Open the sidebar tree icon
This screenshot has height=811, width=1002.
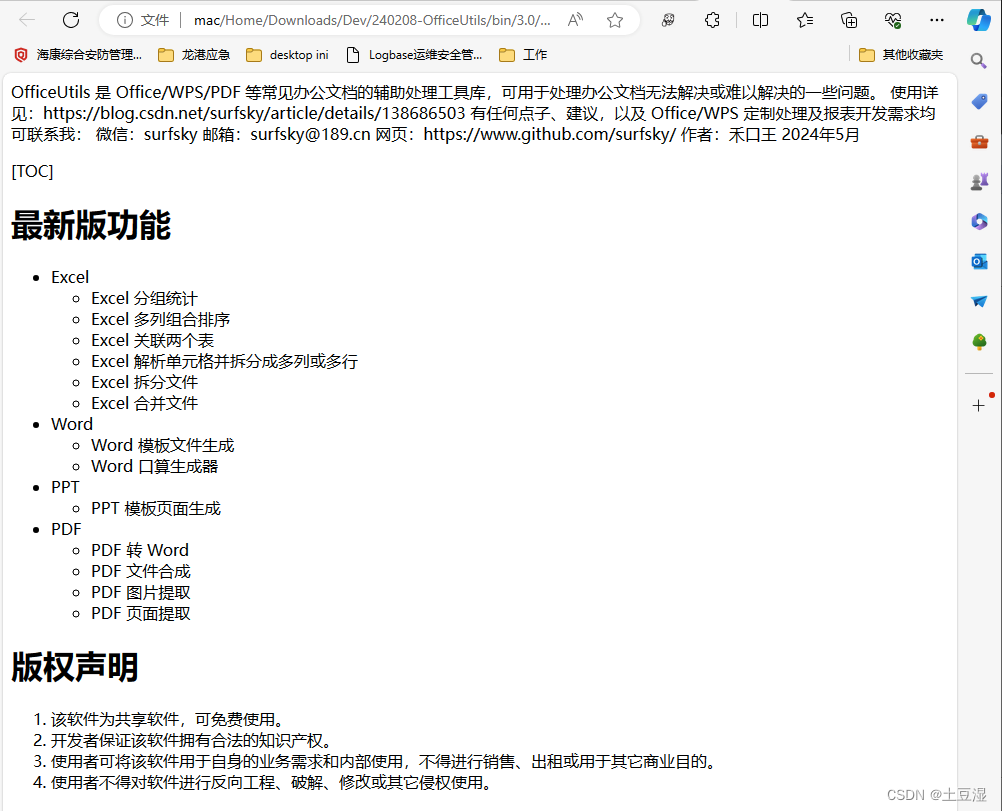pos(979,342)
